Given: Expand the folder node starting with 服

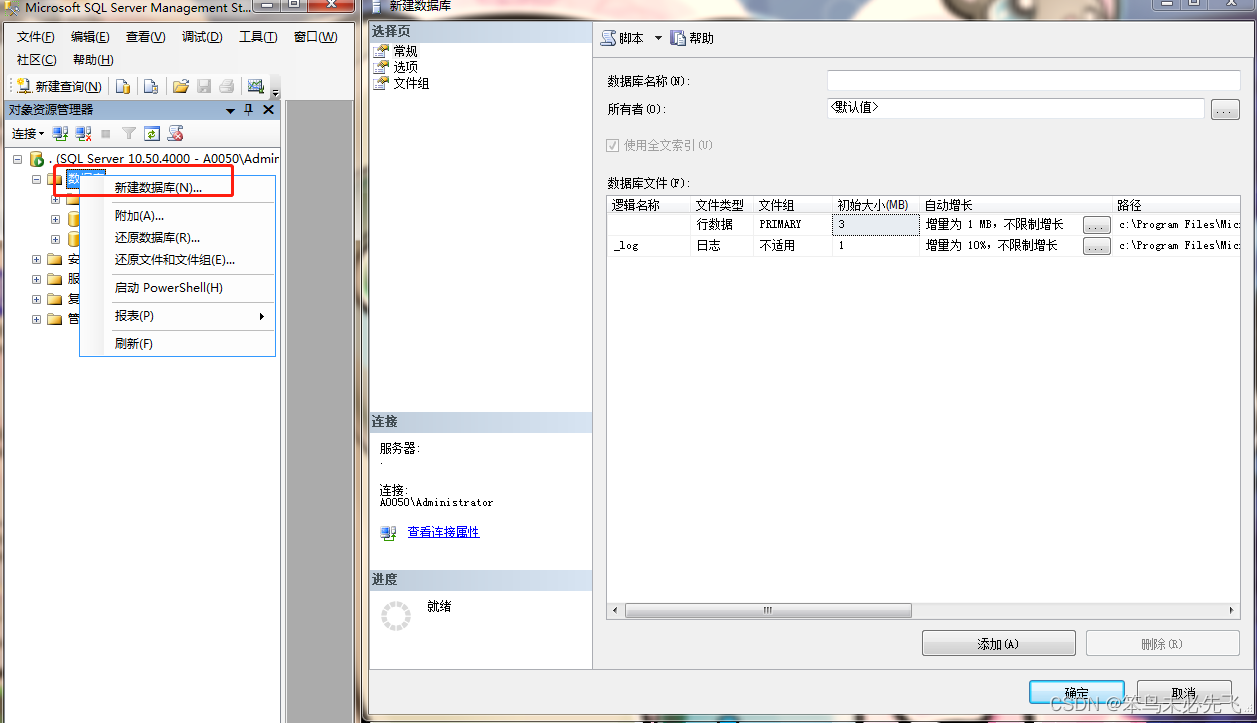Looking at the screenshot, I should point(36,279).
